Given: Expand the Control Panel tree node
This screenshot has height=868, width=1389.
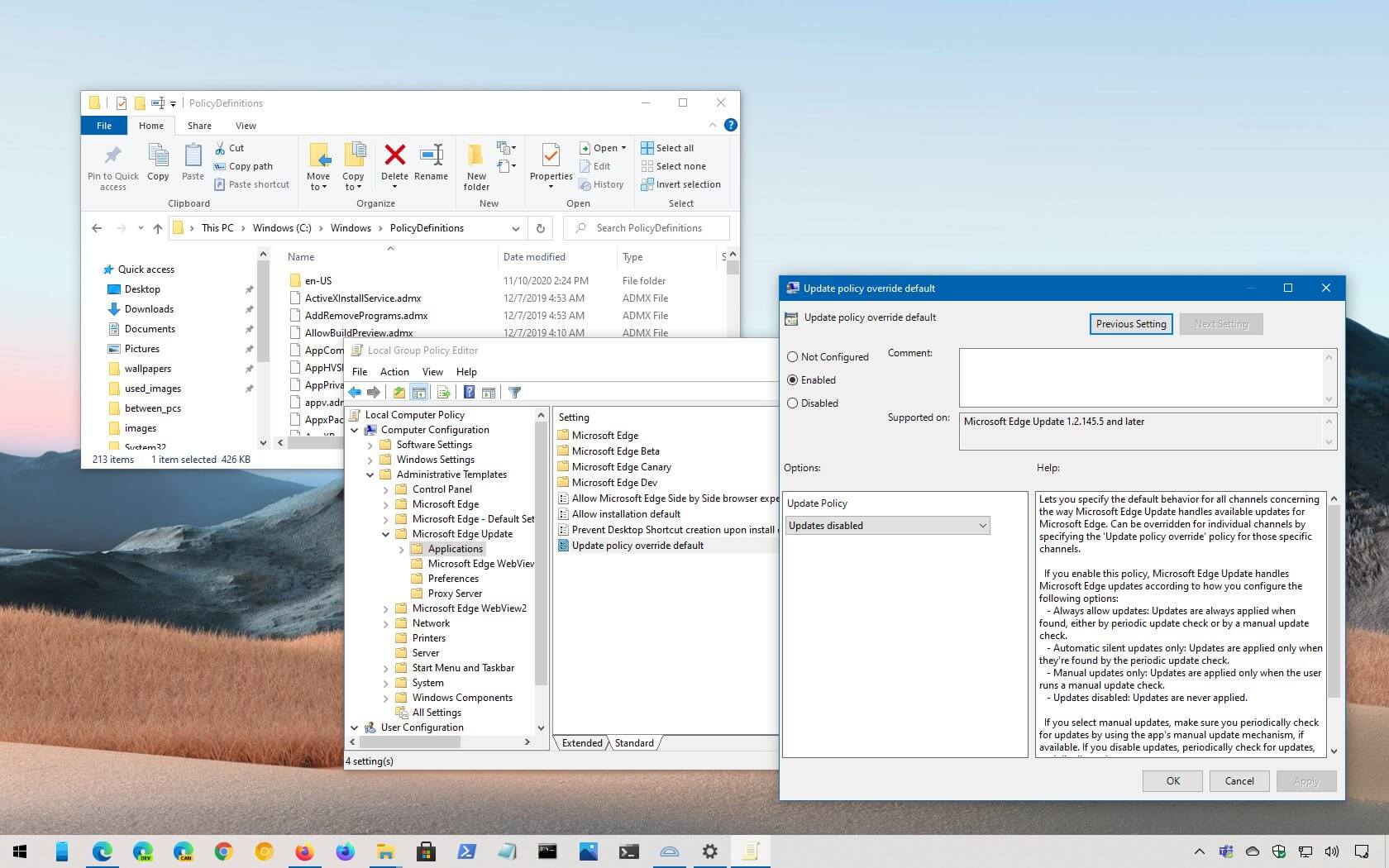Looking at the screenshot, I should 386,489.
